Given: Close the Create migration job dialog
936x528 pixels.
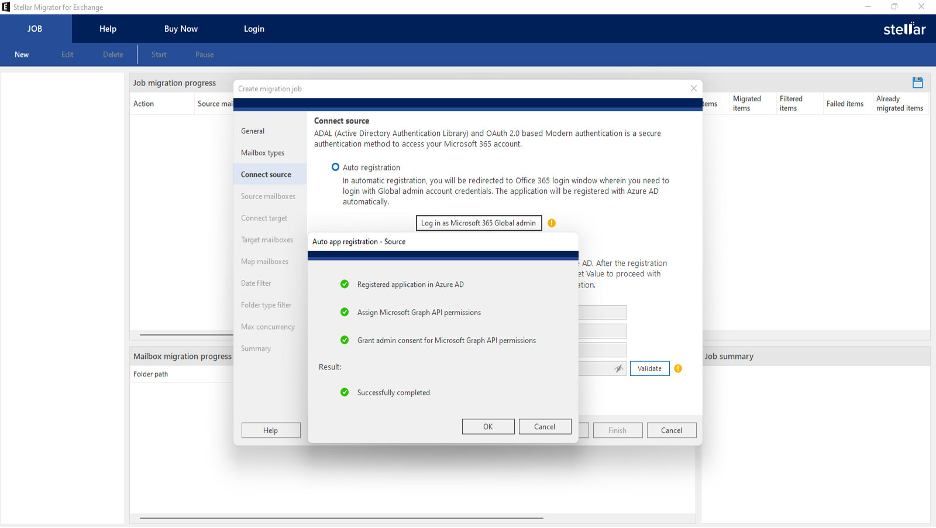Looking at the screenshot, I should click(694, 88).
